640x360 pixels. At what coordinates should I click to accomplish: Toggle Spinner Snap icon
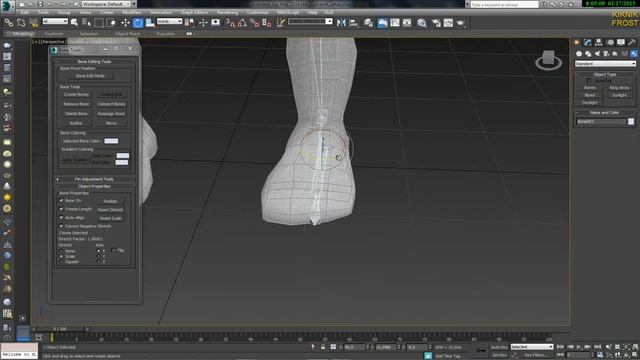click(x=267, y=23)
